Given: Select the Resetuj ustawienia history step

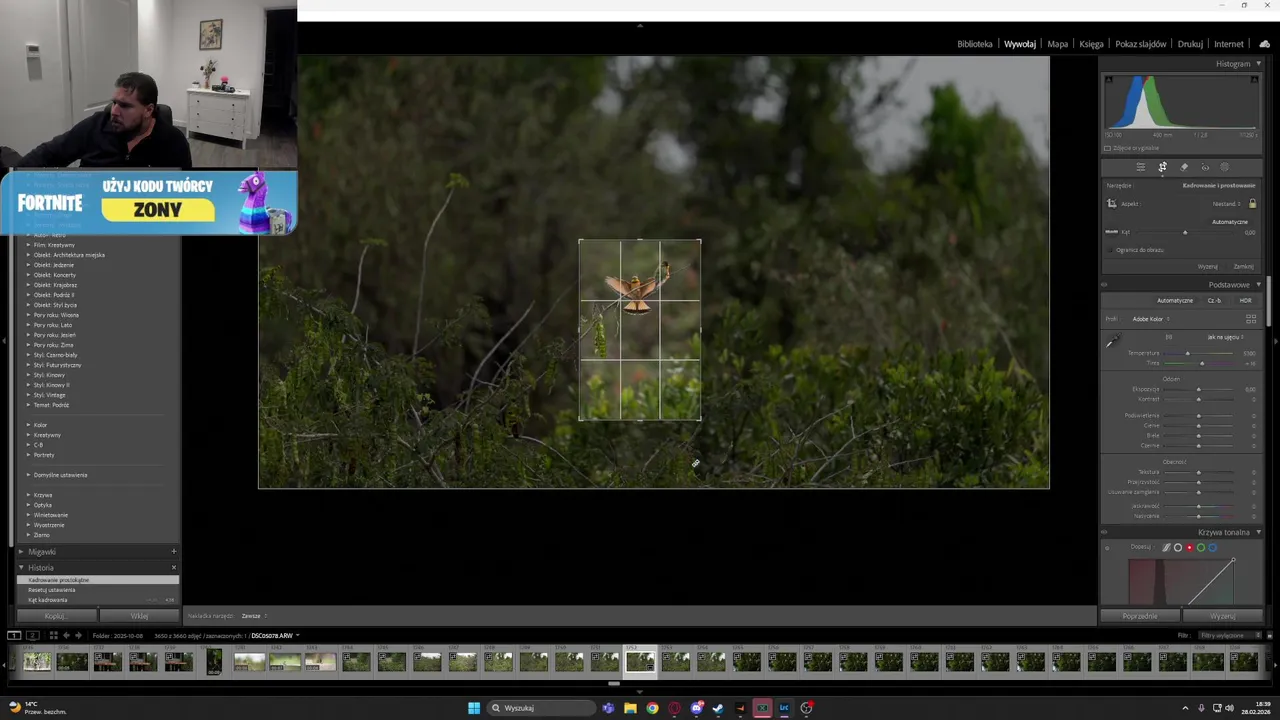Looking at the screenshot, I should pyautogui.click(x=98, y=590).
